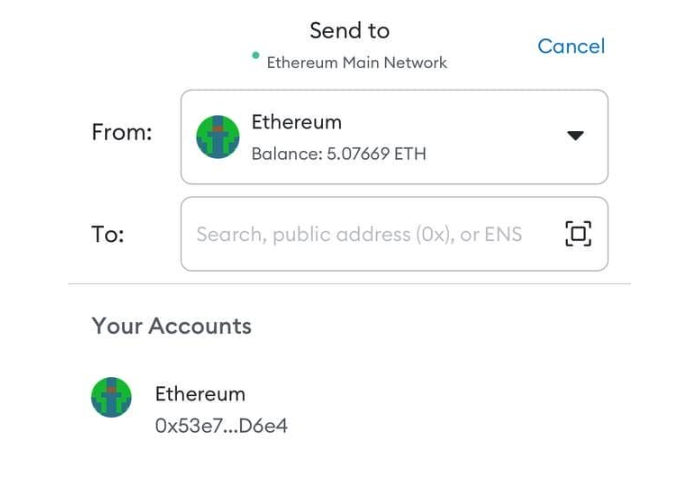The height and width of the screenshot is (491, 689).
Task: Click the Ethereum name in From box
Action: point(296,122)
